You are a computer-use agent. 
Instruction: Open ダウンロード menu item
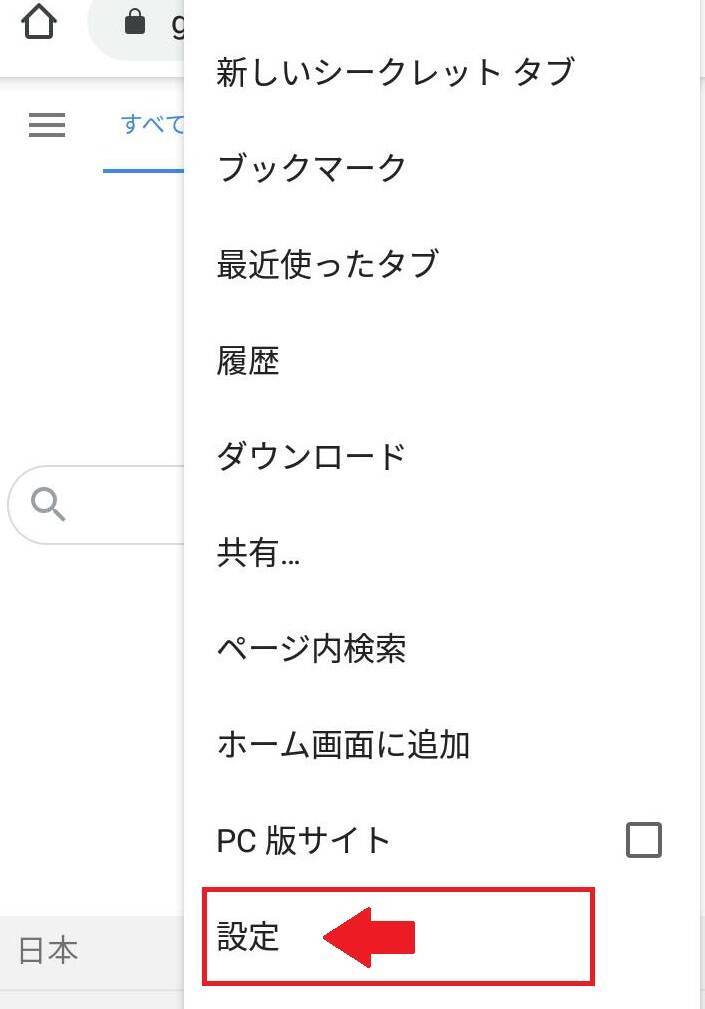coord(311,456)
